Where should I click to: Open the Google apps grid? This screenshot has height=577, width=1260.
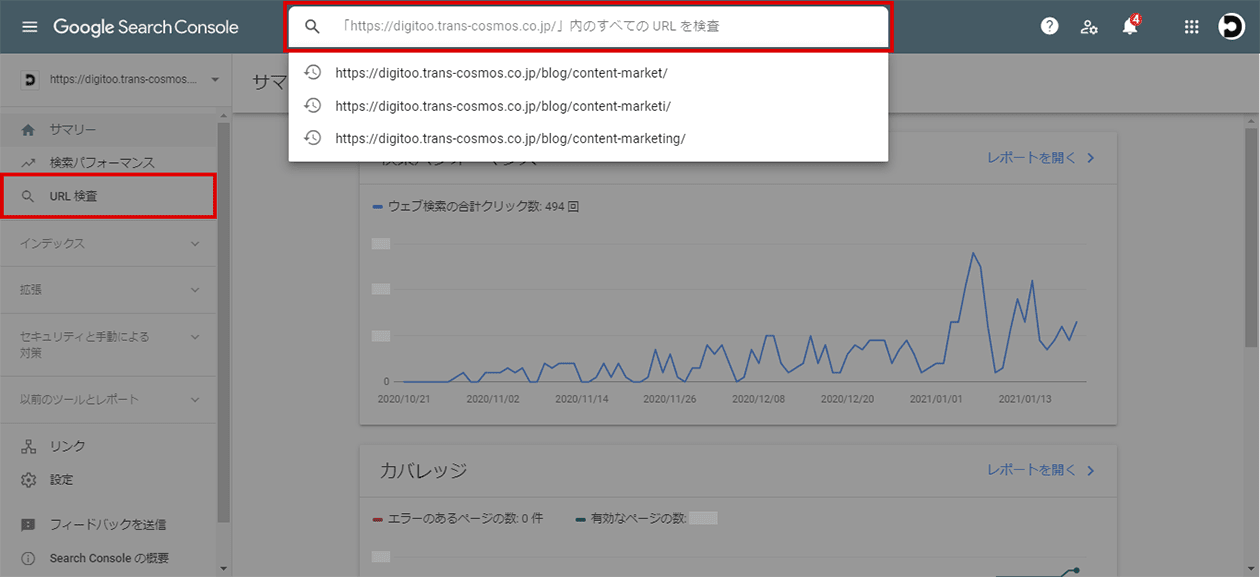click(1191, 27)
